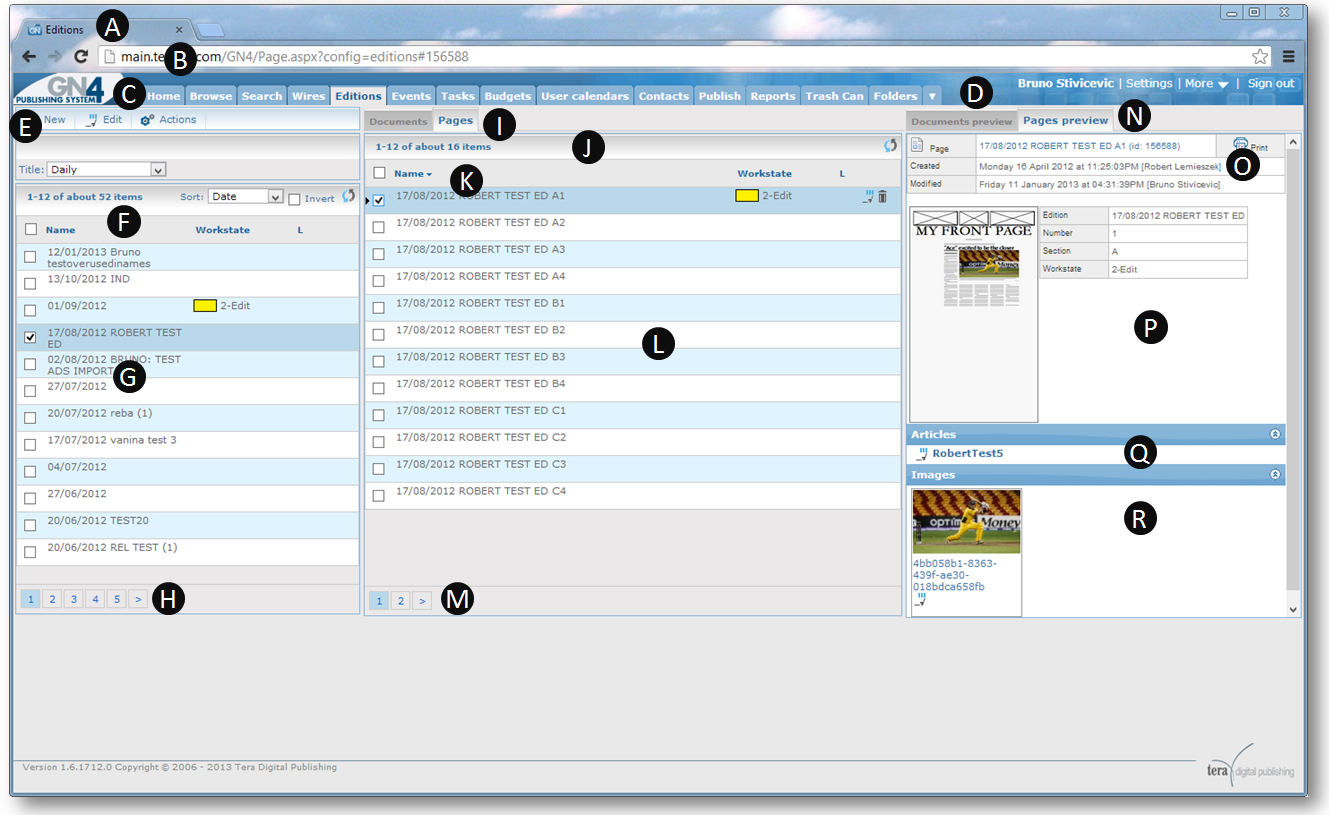Enable the Invert sort checkbox
The width and height of the screenshot is (1329, 815).
click(x=294, y=199)
